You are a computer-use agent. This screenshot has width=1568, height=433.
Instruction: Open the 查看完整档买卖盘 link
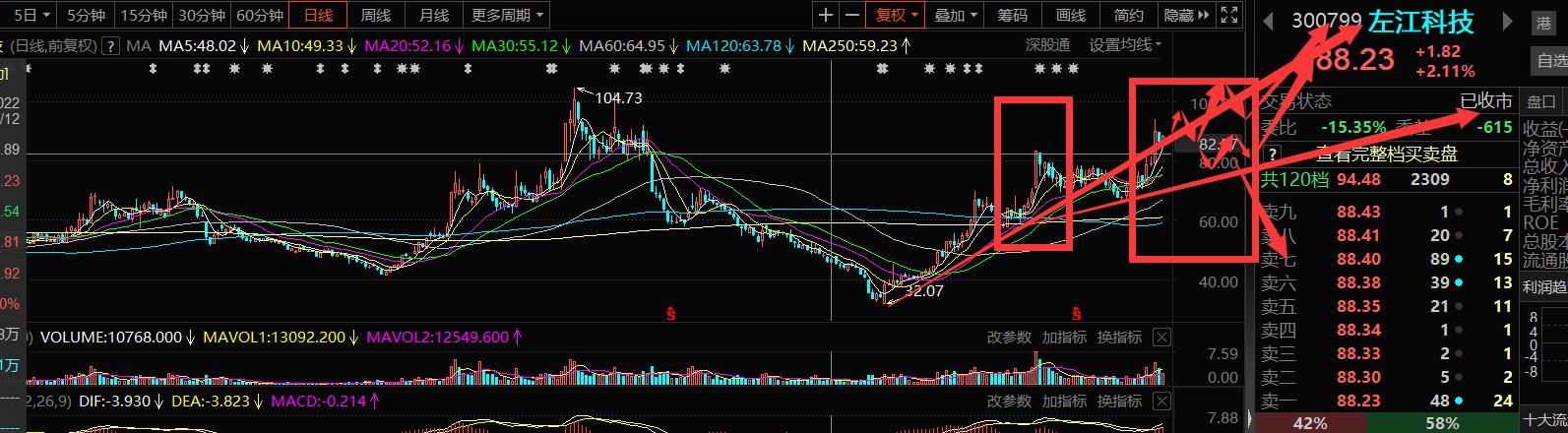click(1387, 154)
